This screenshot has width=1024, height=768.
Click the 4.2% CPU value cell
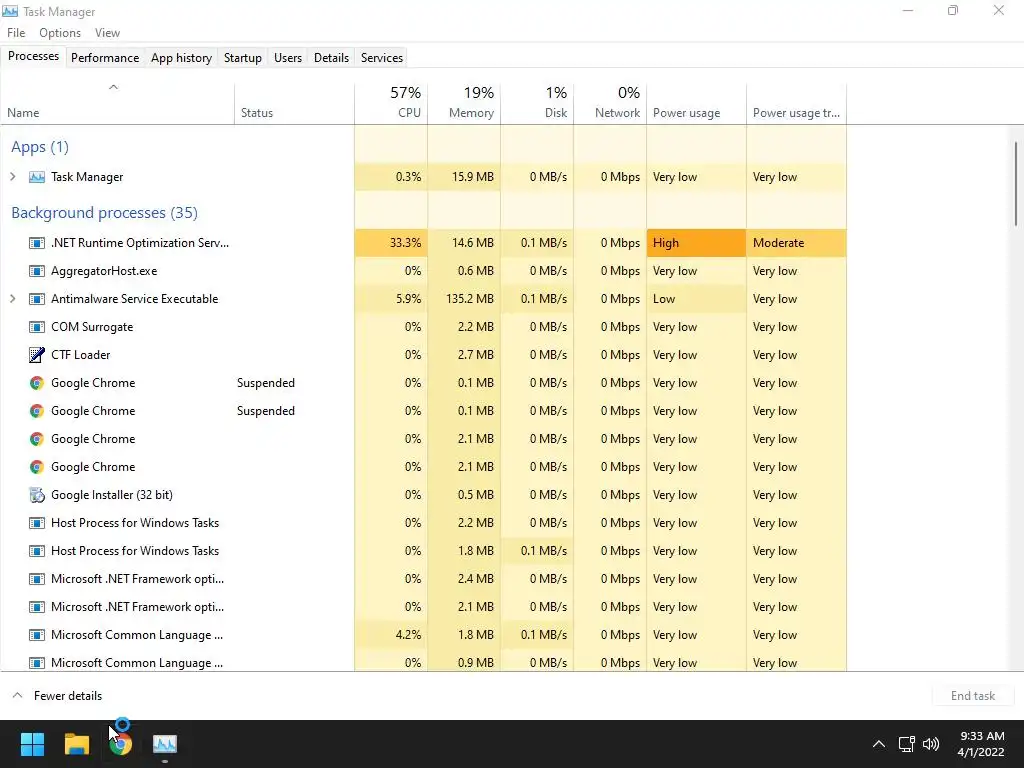[391, 635]
